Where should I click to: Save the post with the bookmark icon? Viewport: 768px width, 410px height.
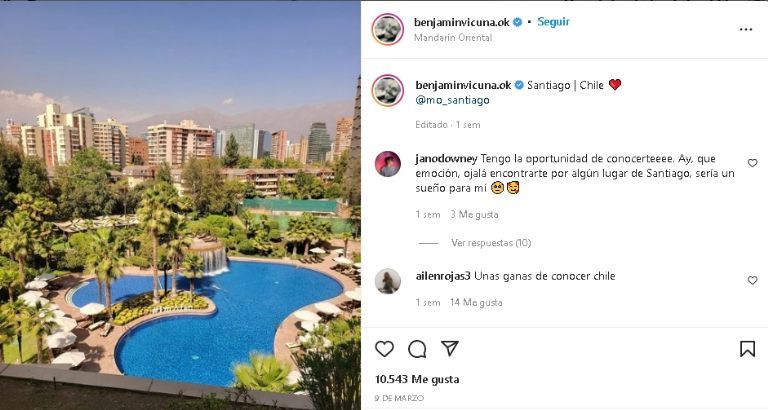(x=747, y=349)
